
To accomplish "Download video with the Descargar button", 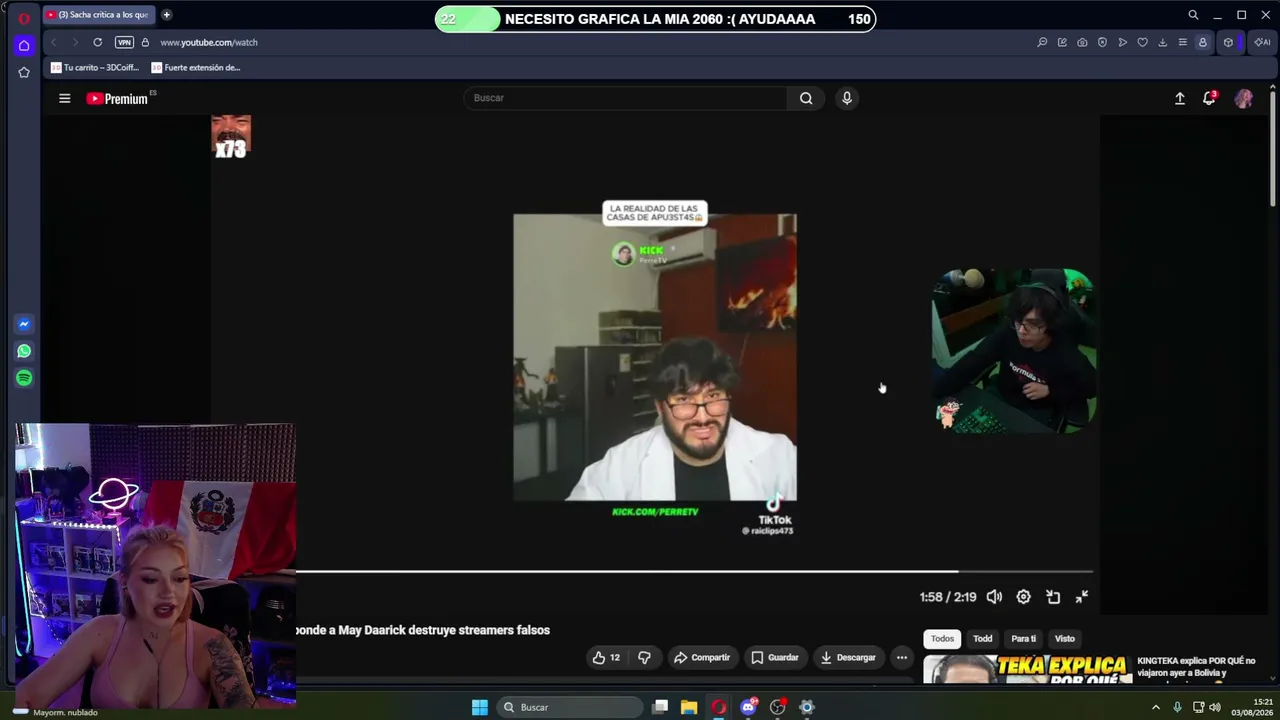I will pos(848,657).
